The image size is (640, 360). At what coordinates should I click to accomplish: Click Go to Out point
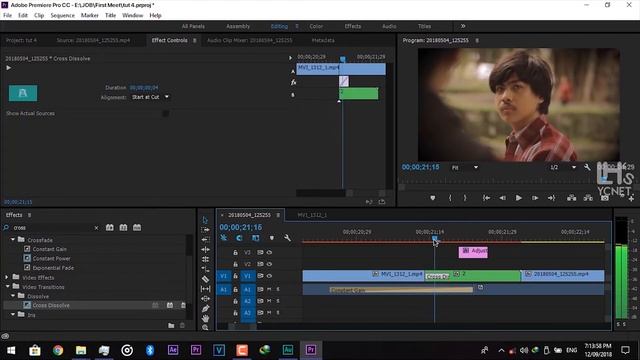[x=551, y=198]
